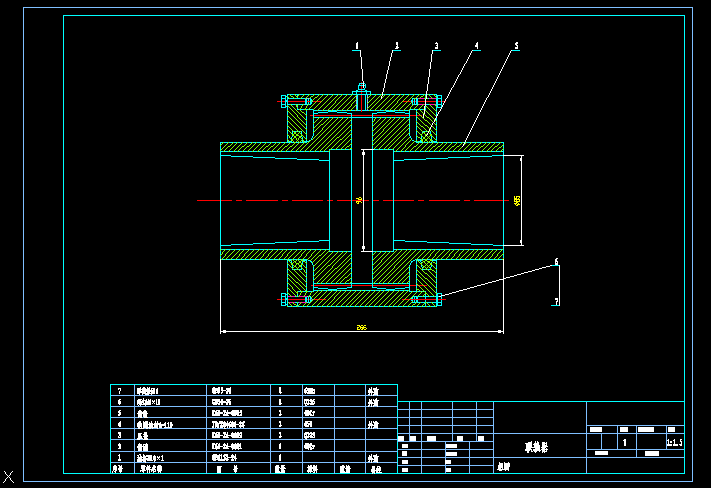
Task: Select part balloon number 1
Action: tap(357, 46)
